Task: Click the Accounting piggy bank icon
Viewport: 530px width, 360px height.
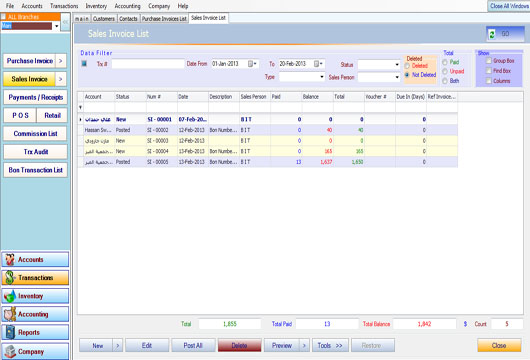Action: coord(10,314)
